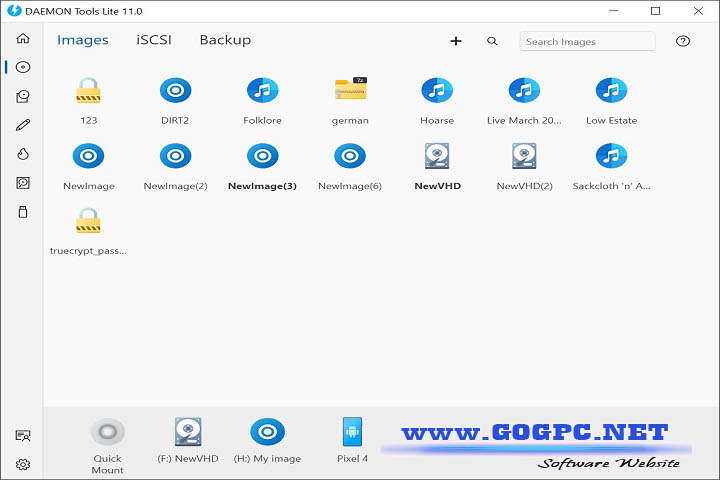Select the Live March 20... audio image
This screenshot has width=720, height=480.
tap(524, 101)
